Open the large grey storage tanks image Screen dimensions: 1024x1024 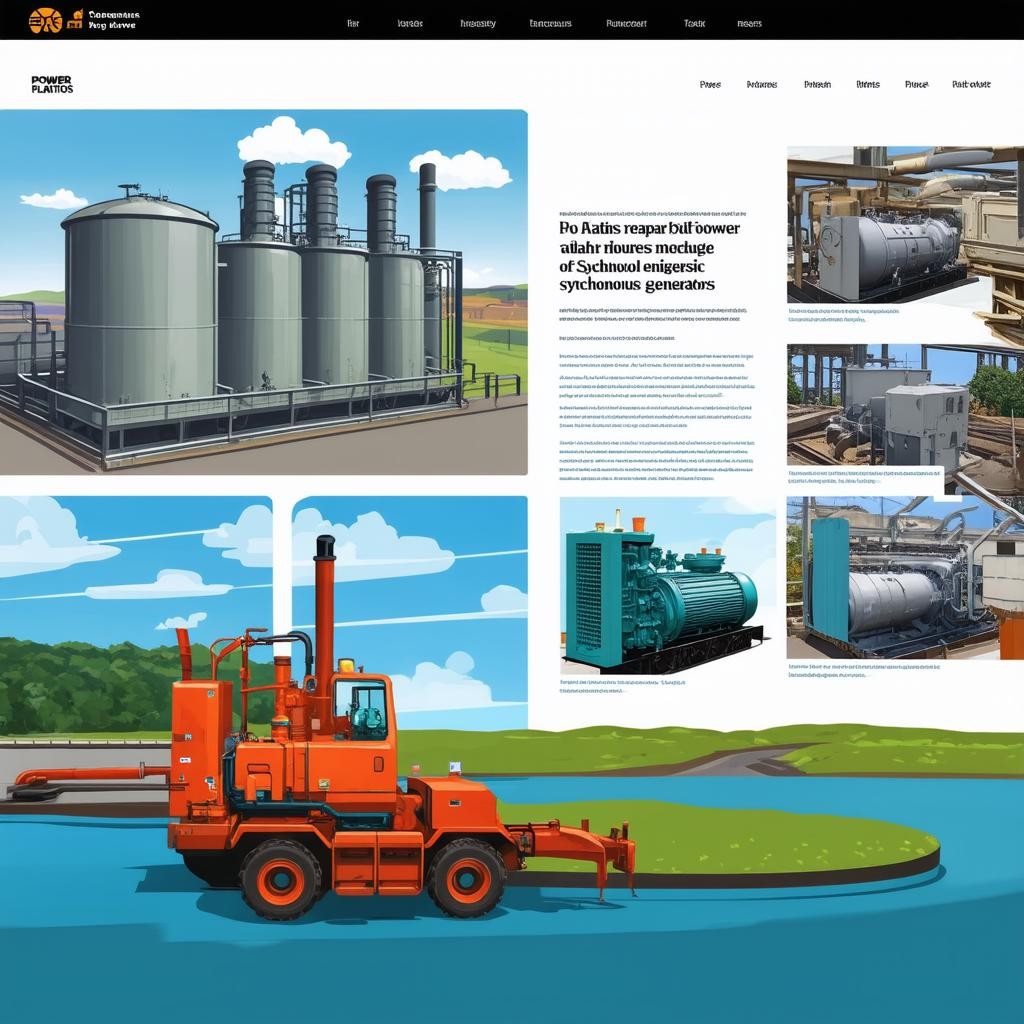263,292
